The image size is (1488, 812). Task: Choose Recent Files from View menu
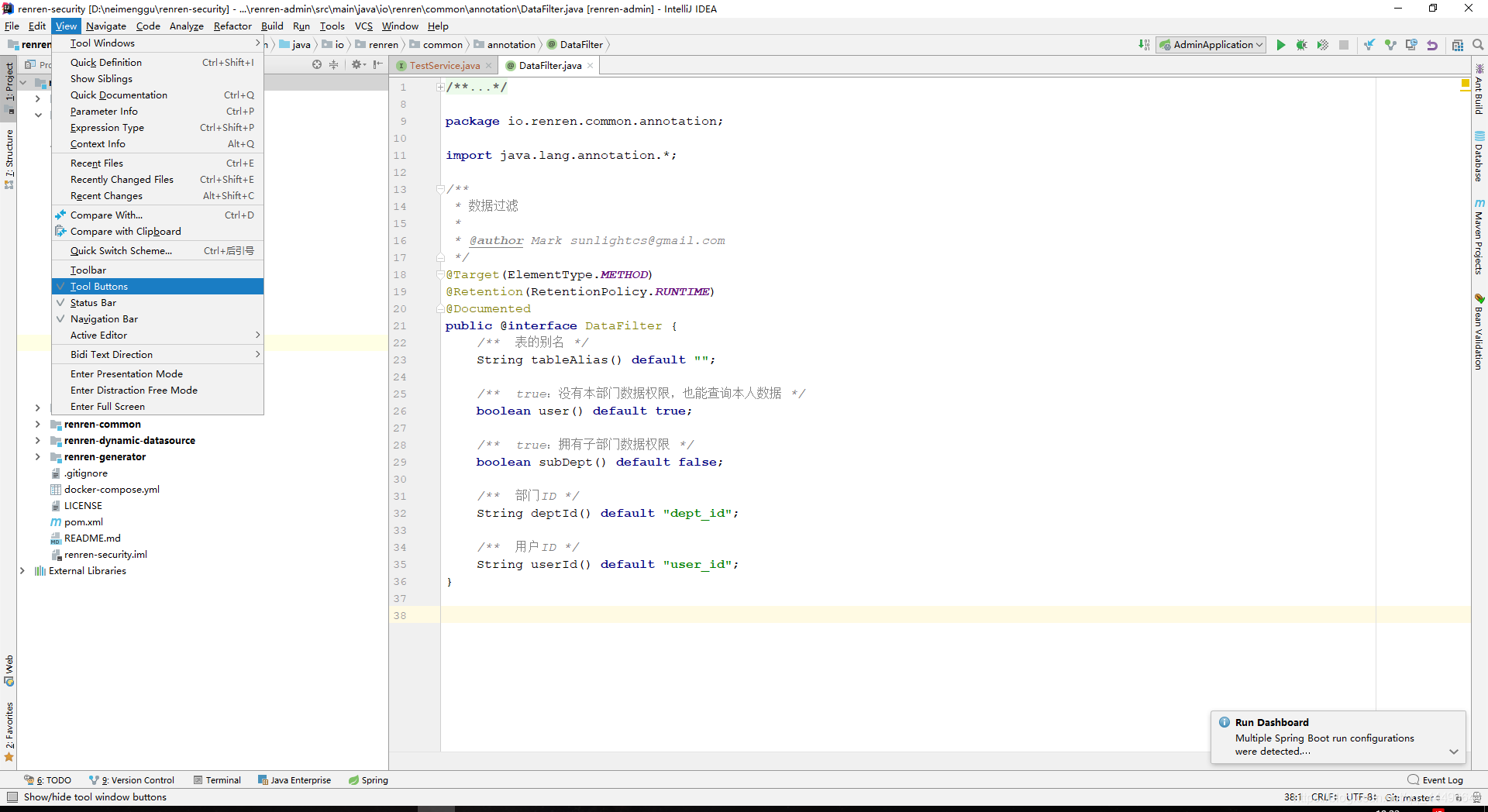[158, 163]
